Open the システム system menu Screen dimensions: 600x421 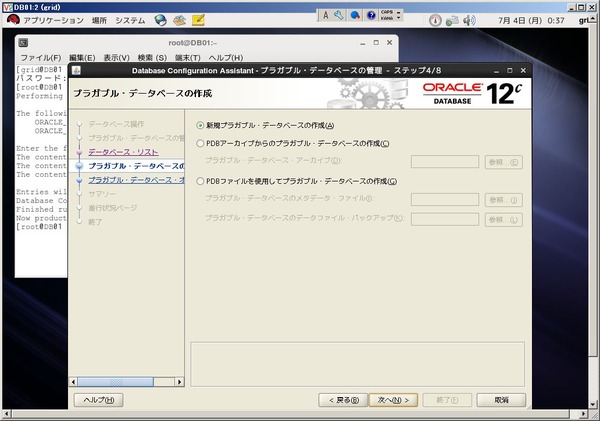(x=130, y=20)
